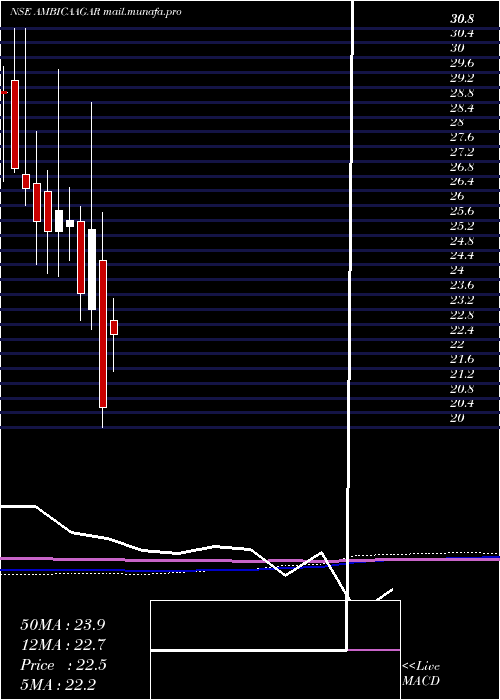This screenshot has height=700, width=500.
Task: Click the 22.4 price axis label
Action: [x=462, y=329]
